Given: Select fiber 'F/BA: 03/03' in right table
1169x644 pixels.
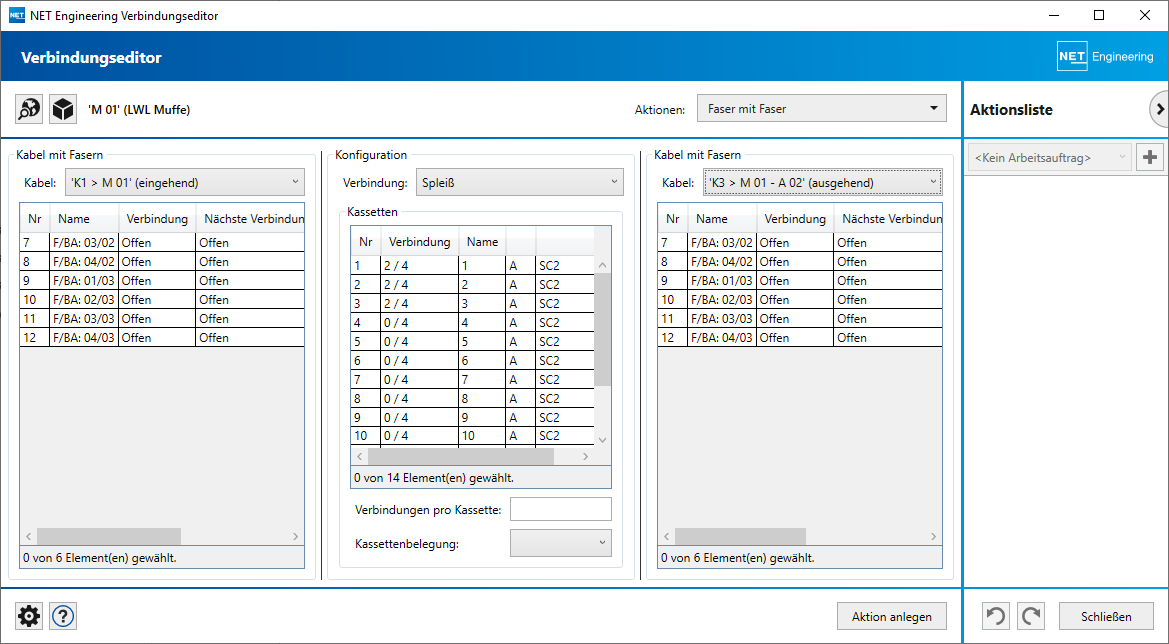Looking at the screenshot, I should 800,318.
